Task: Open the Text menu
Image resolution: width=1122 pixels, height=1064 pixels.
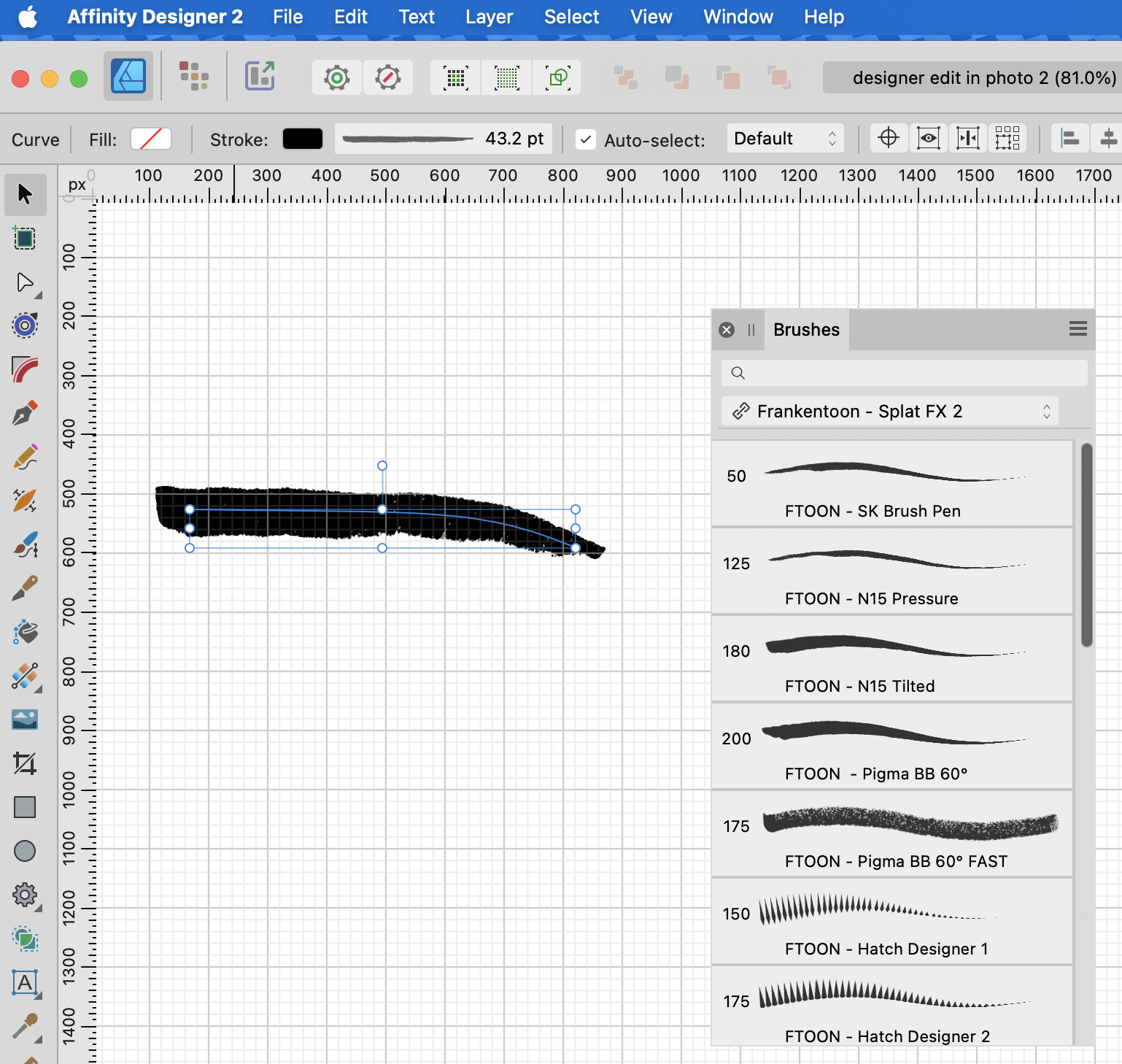Action: [417, 17]
